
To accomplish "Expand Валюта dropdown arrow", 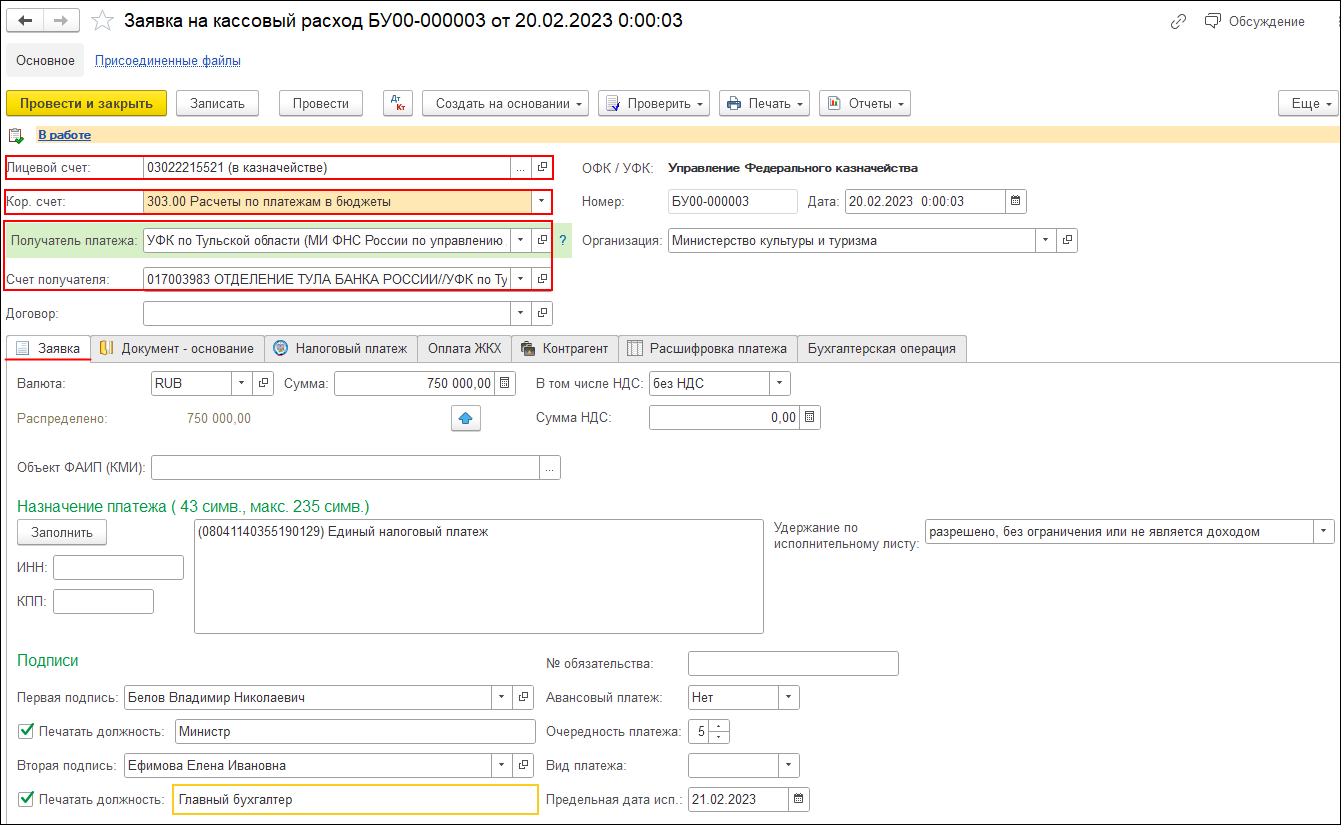I will [x=243, y=383].
